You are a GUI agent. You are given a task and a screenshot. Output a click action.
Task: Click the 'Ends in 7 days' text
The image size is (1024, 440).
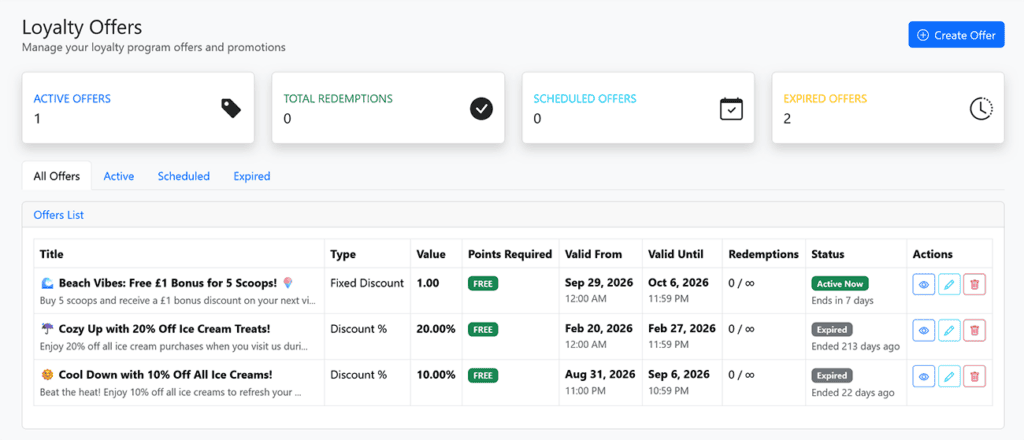point(842,300)
